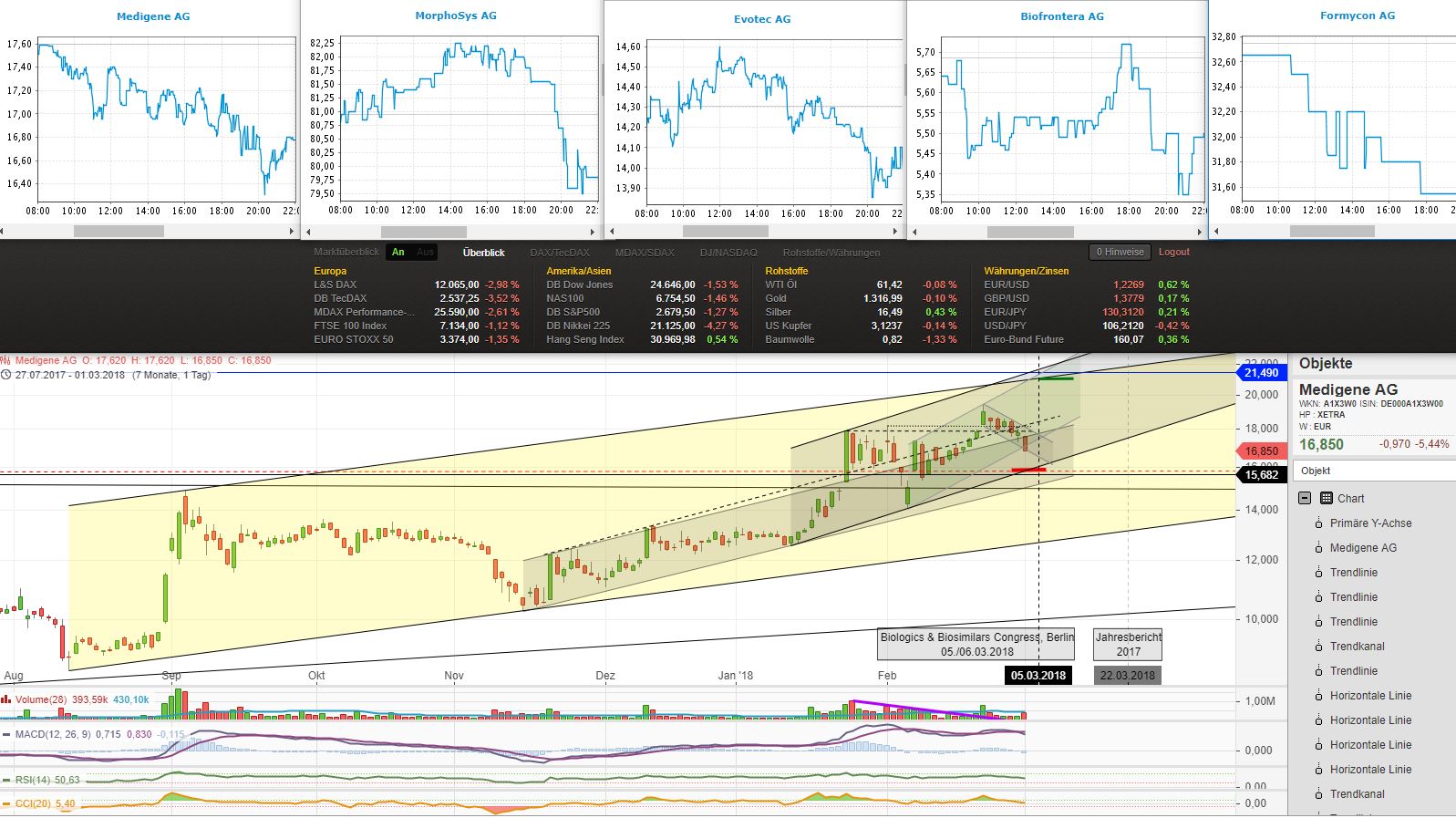Select the 05.03.2018 date marker
Viewport: 1456px width, 818px height.
[x=1038, y=676]
